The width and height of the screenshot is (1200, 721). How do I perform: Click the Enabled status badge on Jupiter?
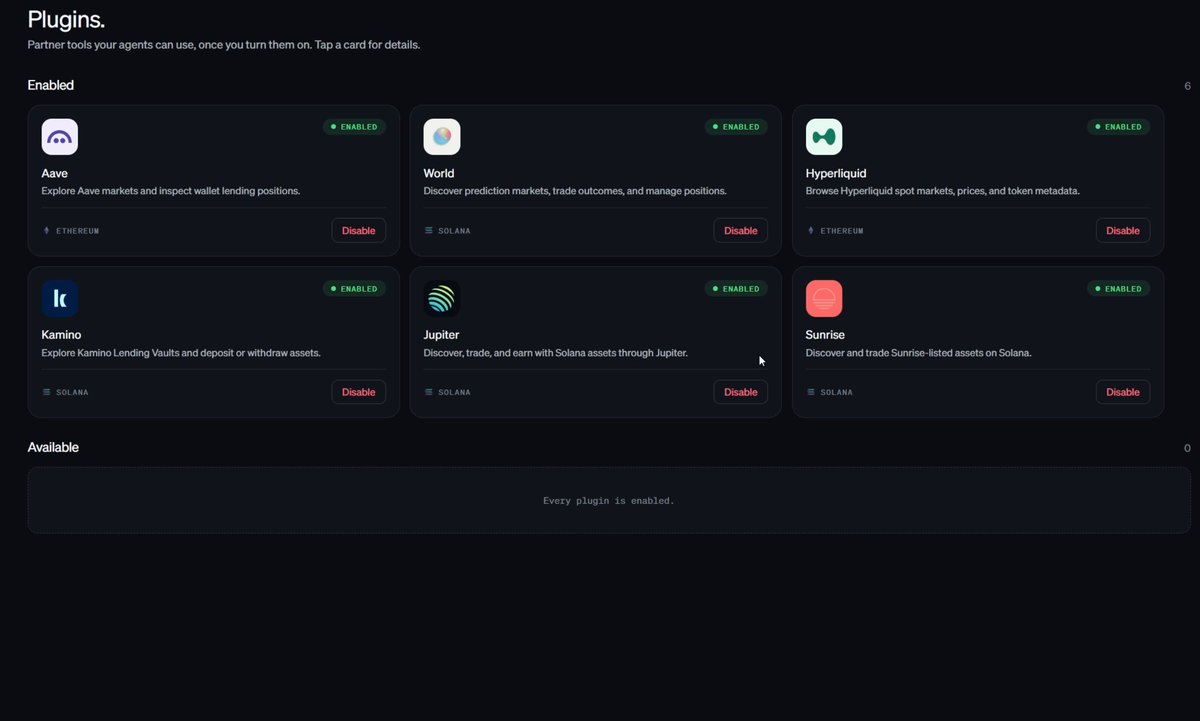click(736, 289)
